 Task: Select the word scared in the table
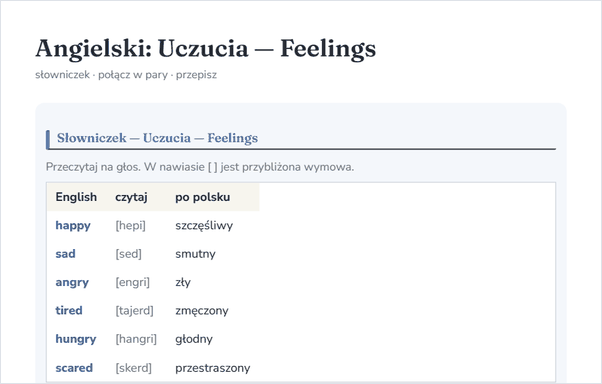point(74,368)
